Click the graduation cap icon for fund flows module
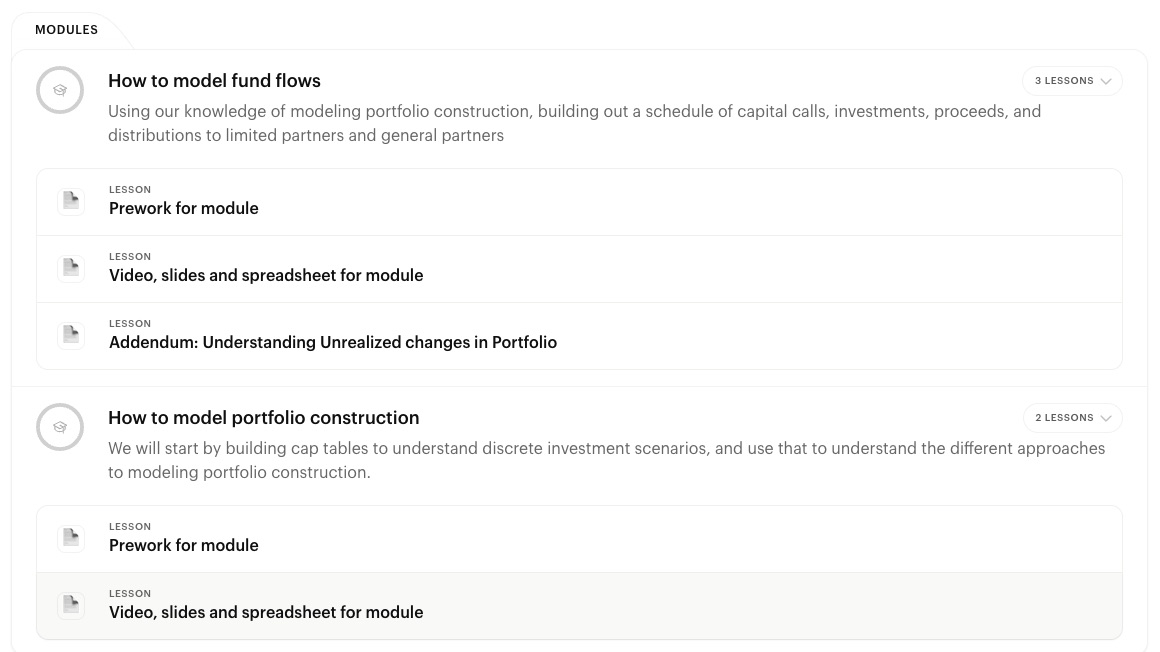This screenshot has height=652, width=1160. pyautogui.click(x=60, y=90)
